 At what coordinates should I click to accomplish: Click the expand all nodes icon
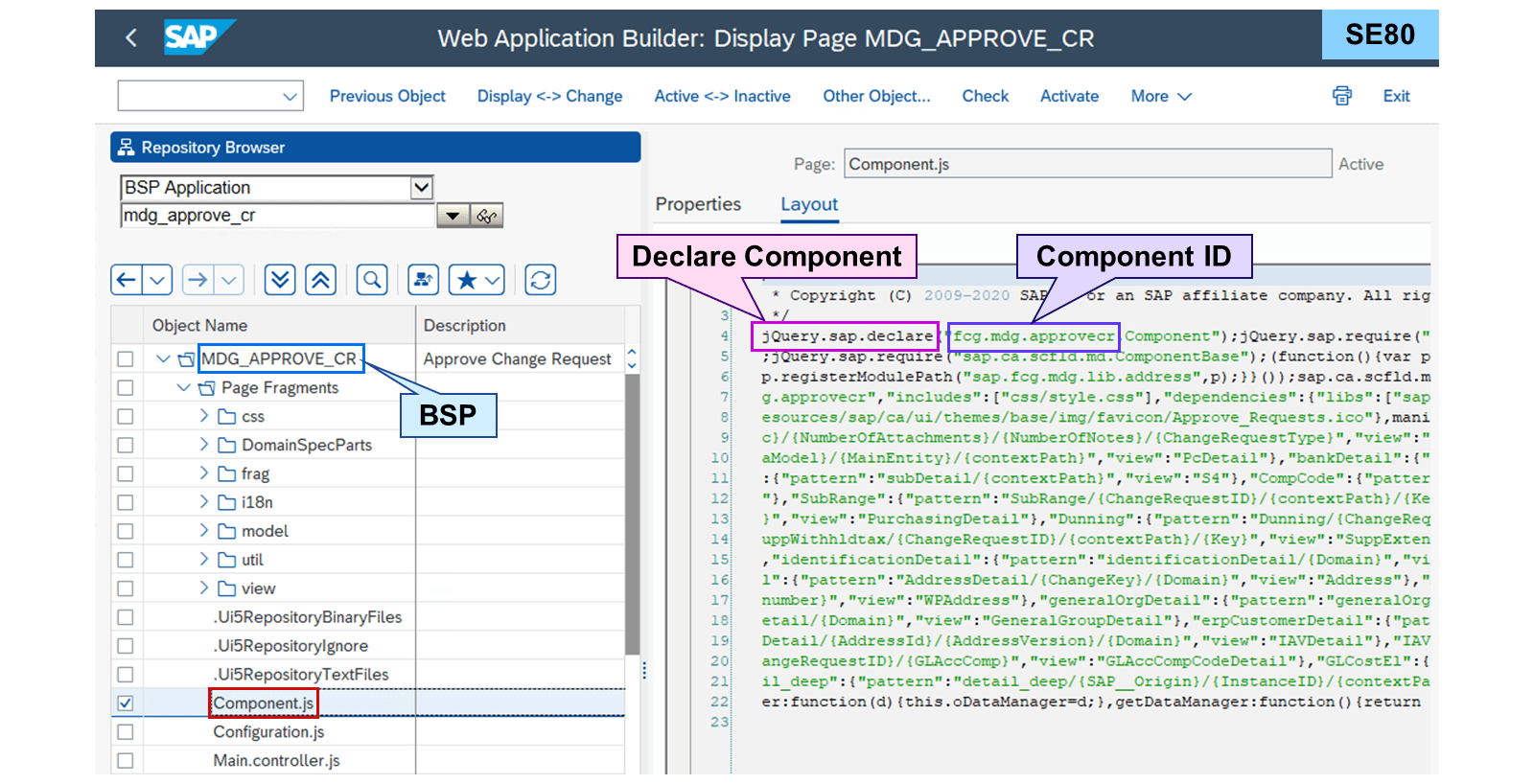[x=280, y=280]
